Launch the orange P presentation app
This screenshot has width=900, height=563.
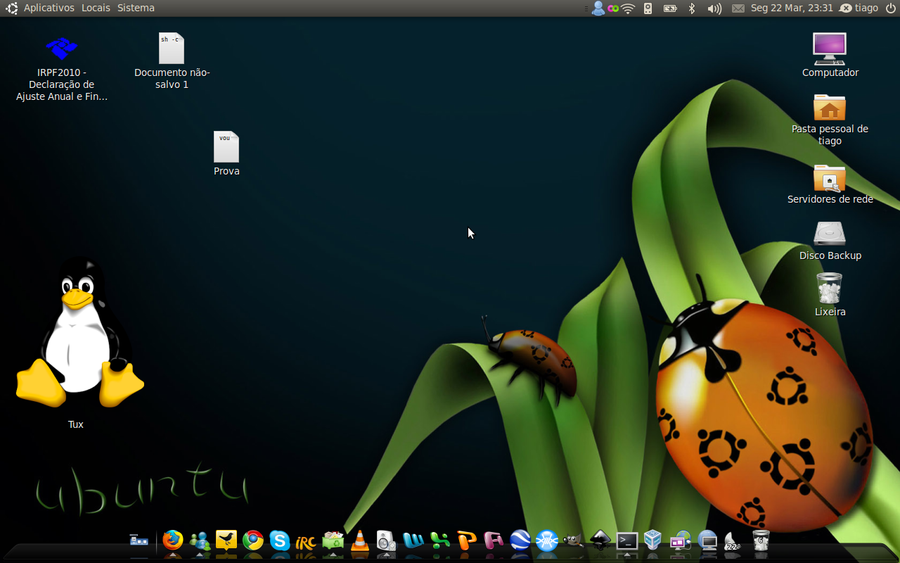pos(467,541)
